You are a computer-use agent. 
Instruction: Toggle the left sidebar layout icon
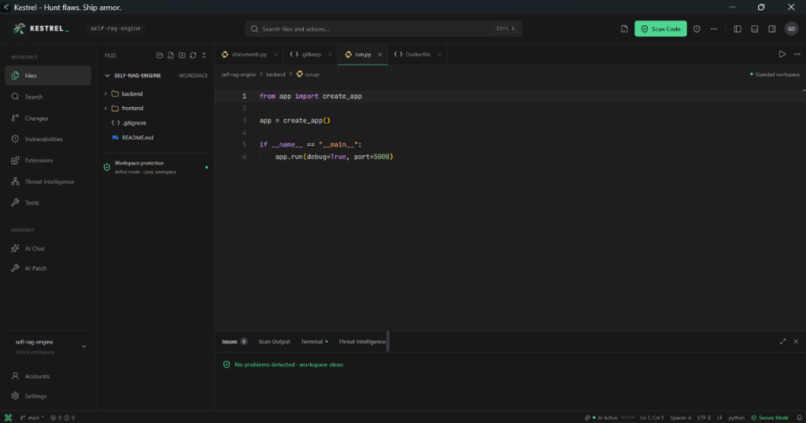(737, 29)
